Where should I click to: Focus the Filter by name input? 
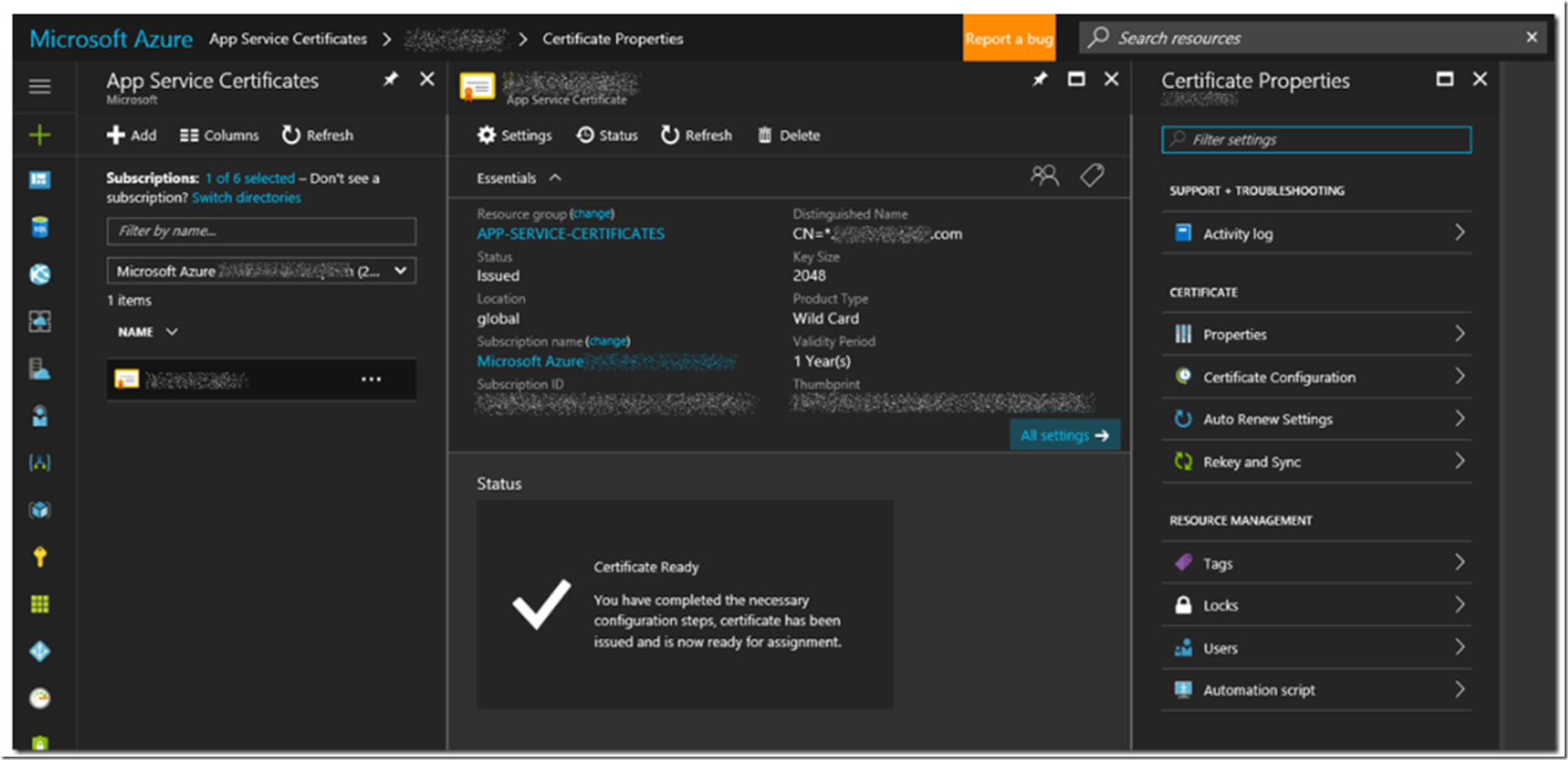click(261, 231)
